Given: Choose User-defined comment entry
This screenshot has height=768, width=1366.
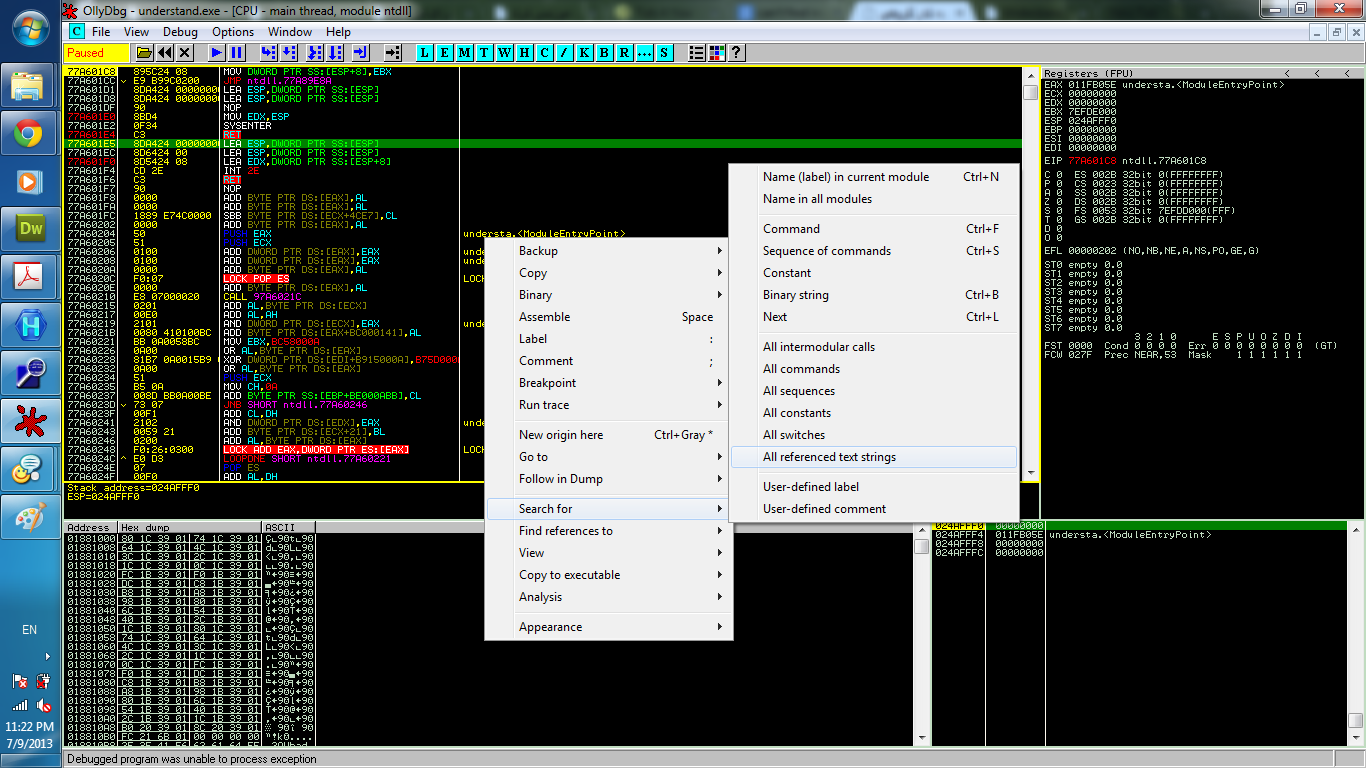Looking at the screenshot, I should (x=874, y=509).
